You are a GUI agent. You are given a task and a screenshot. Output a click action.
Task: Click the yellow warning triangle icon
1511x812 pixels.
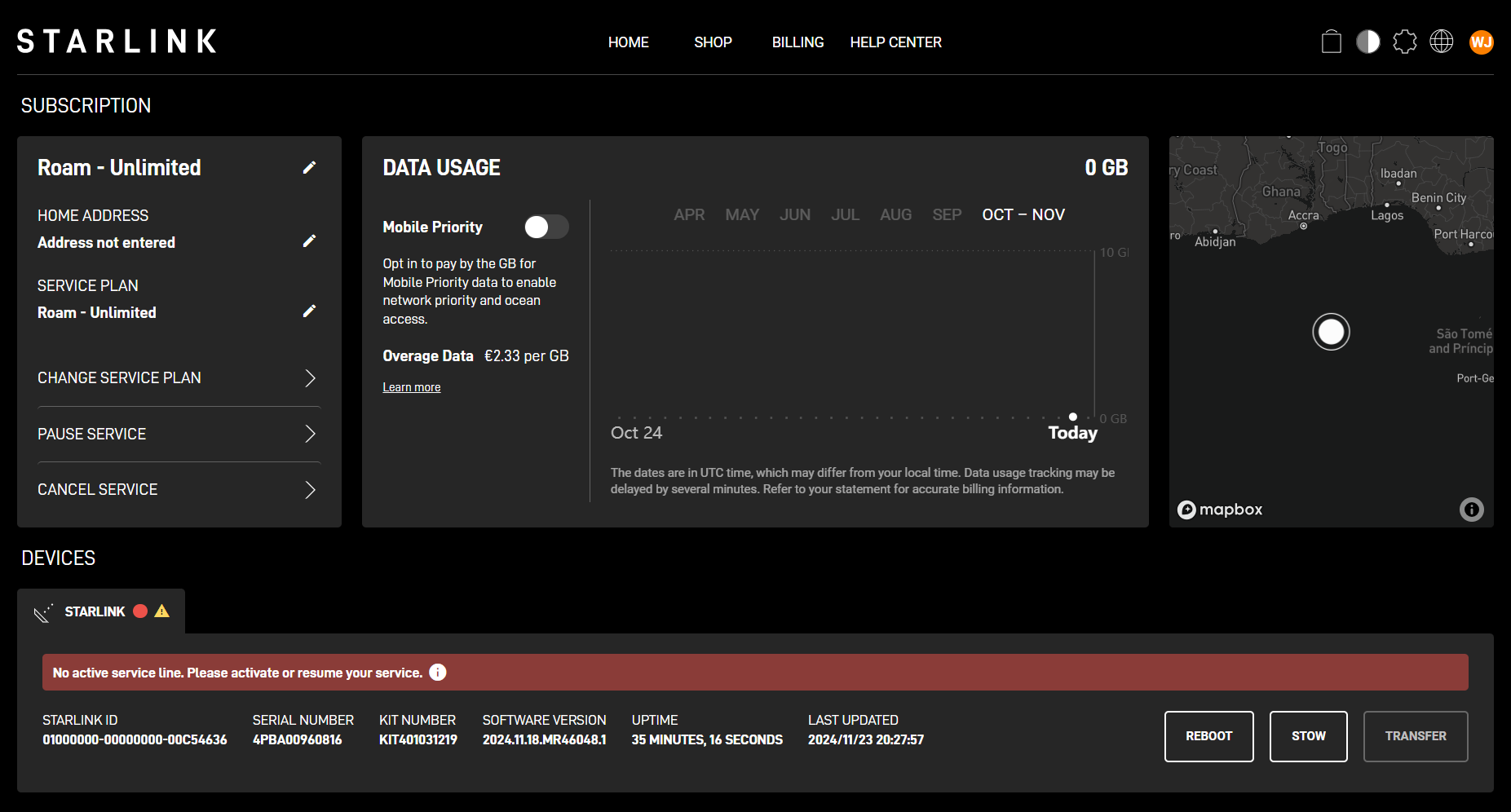(x=161, y=611)
